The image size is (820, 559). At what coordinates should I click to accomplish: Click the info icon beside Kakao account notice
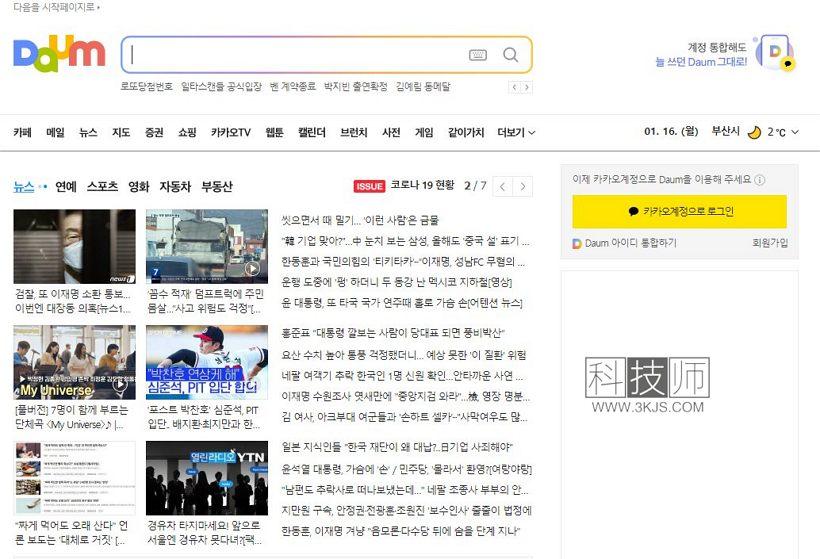coord(760,180)
